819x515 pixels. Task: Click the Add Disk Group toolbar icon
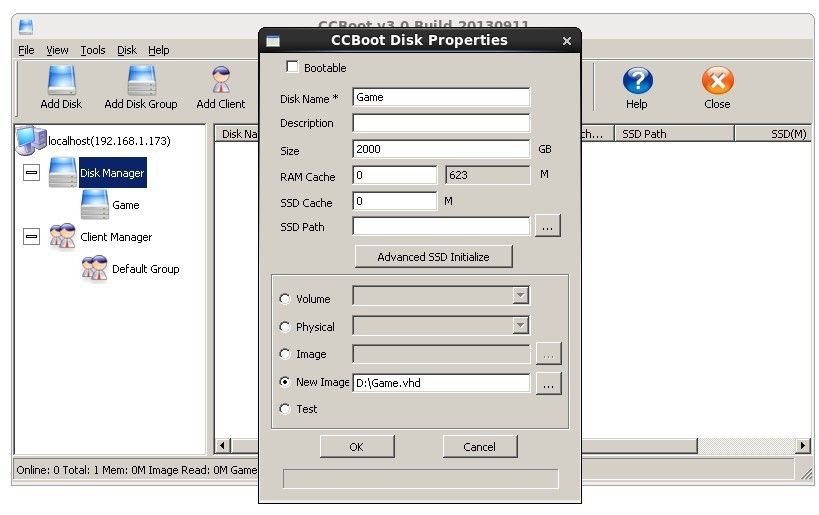[x=142, y=80]
